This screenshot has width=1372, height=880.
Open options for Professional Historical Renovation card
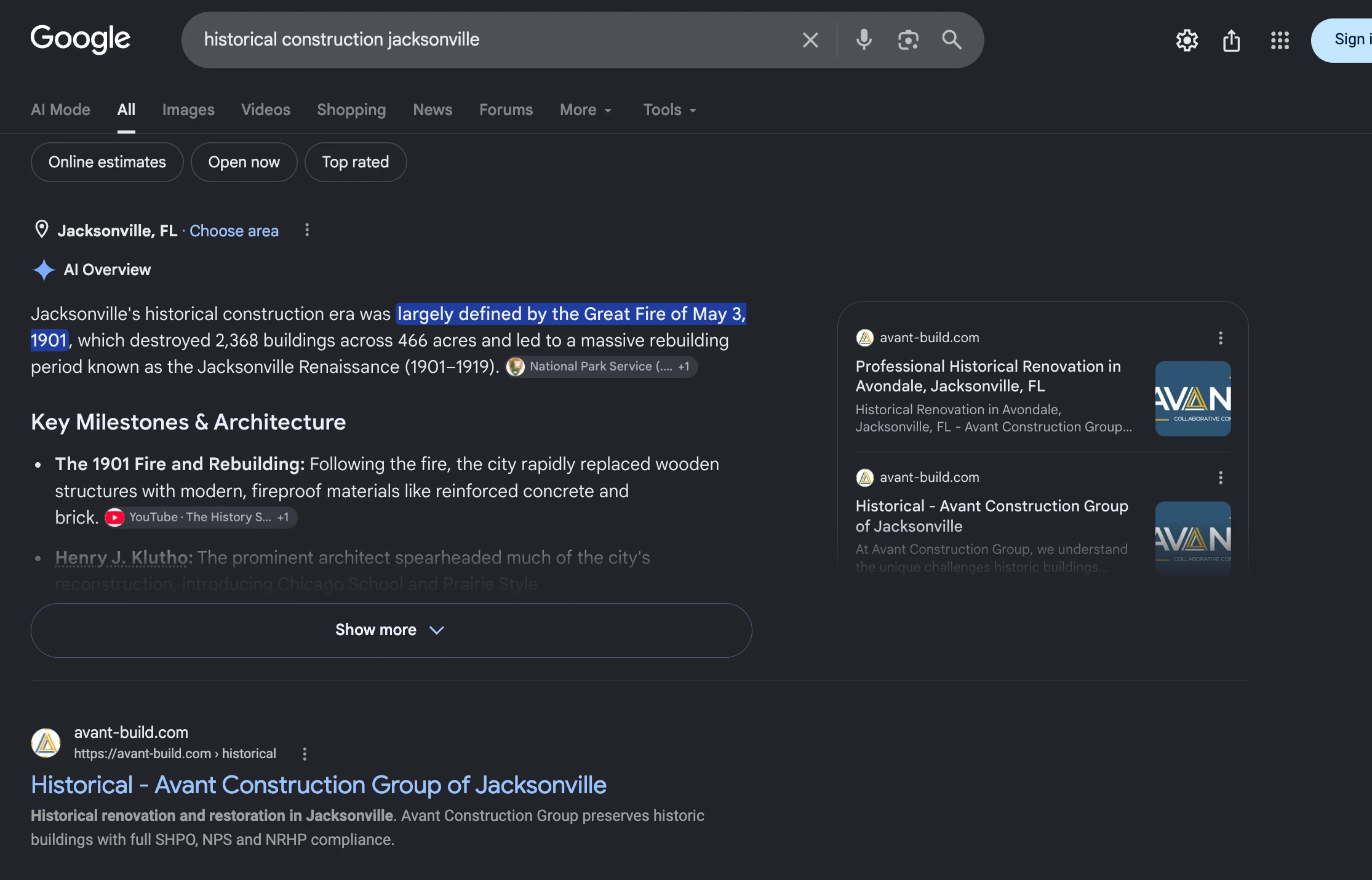click(x=1221, y=338)
